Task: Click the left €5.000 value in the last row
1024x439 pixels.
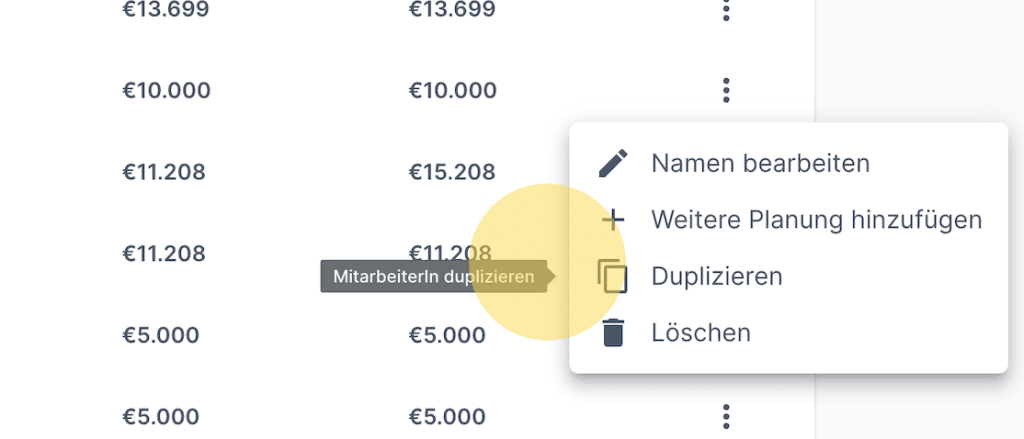Action: [160, 415]
